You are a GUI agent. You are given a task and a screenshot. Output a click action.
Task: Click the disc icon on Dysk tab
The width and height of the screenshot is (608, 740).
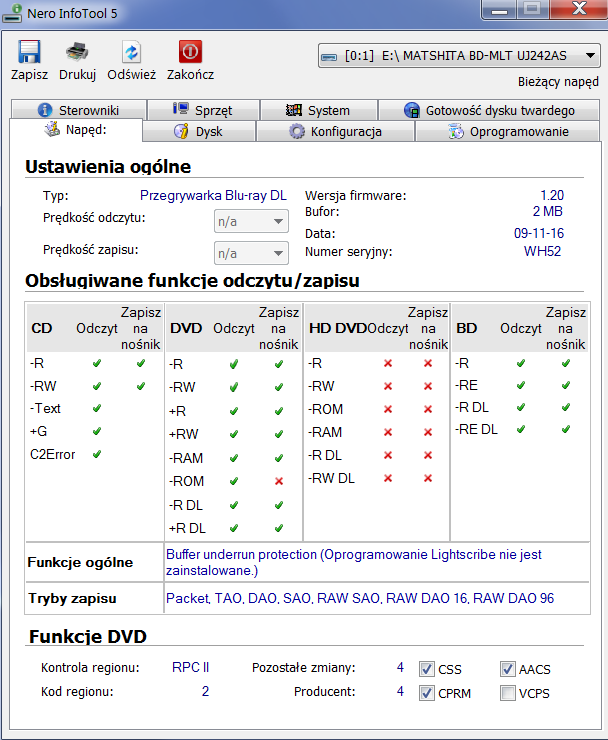point(181,131)
